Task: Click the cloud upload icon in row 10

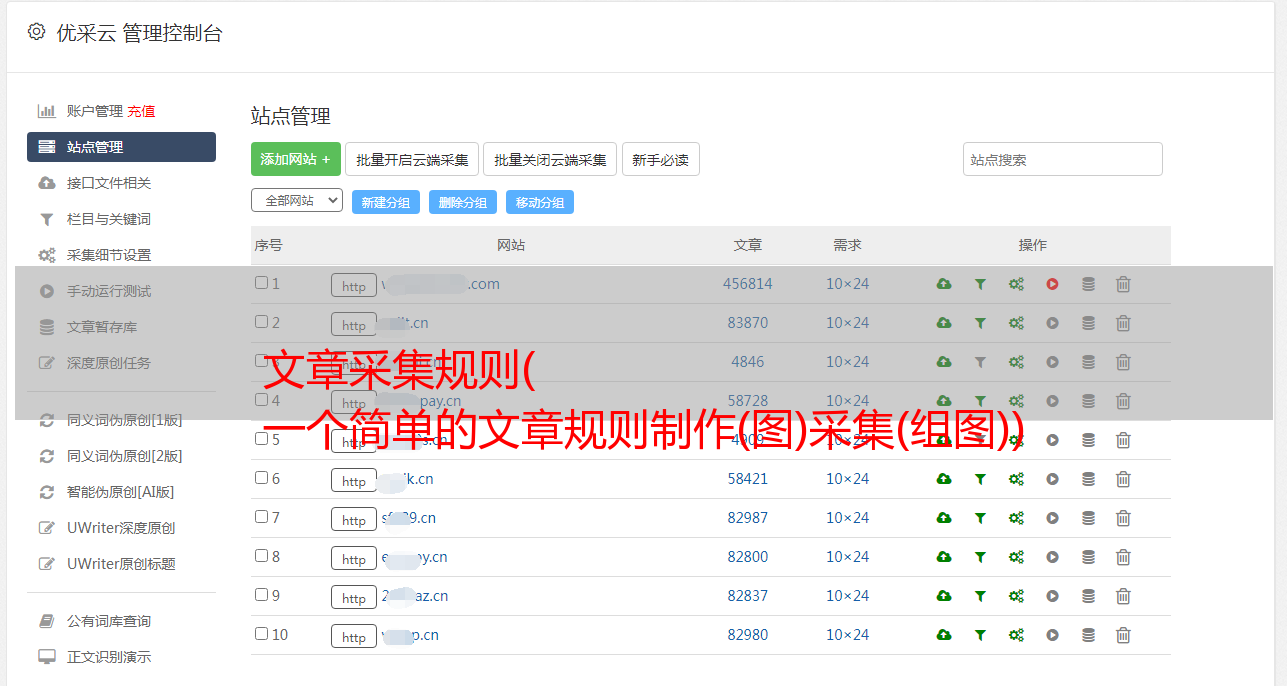Action: click(x=944, y=635)
